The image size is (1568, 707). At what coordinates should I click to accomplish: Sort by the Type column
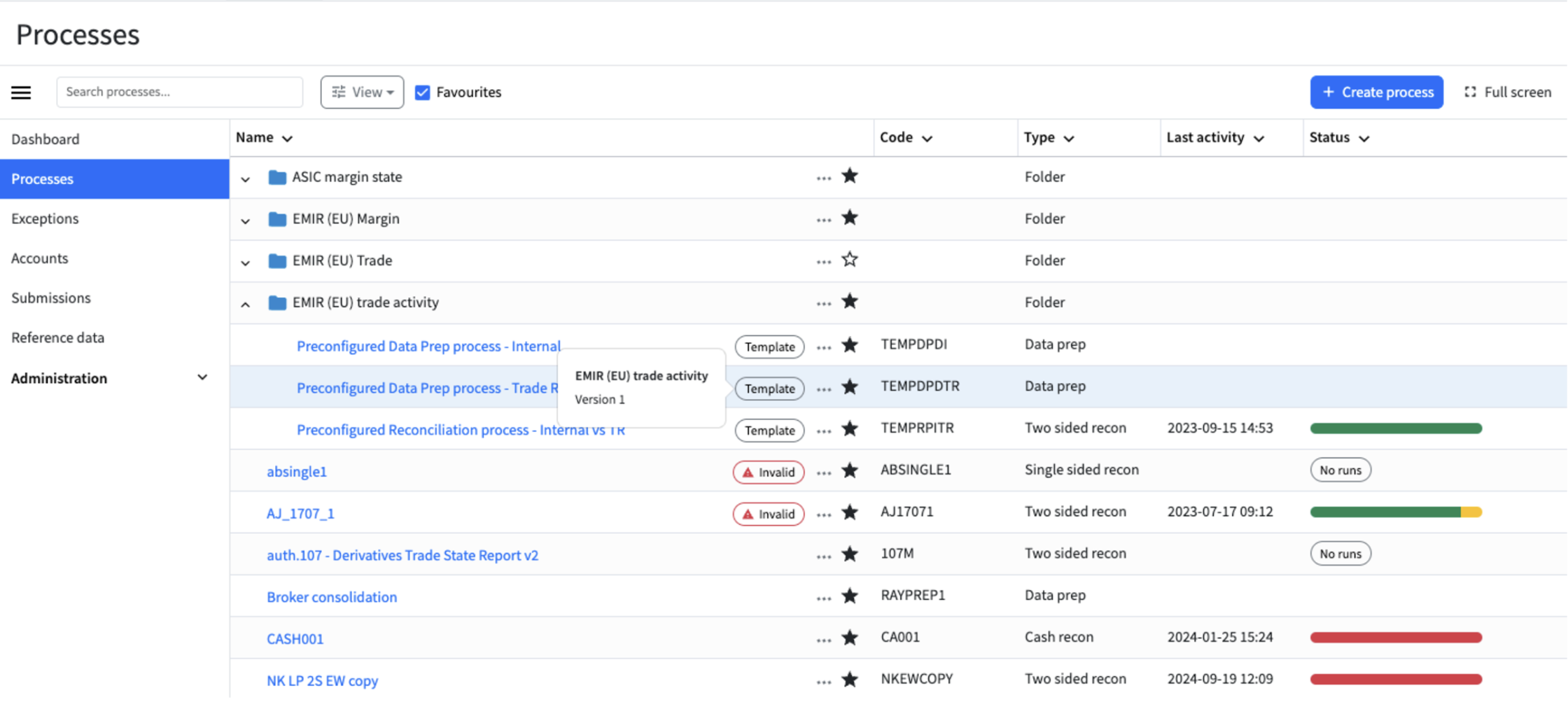click(1049, 138)
